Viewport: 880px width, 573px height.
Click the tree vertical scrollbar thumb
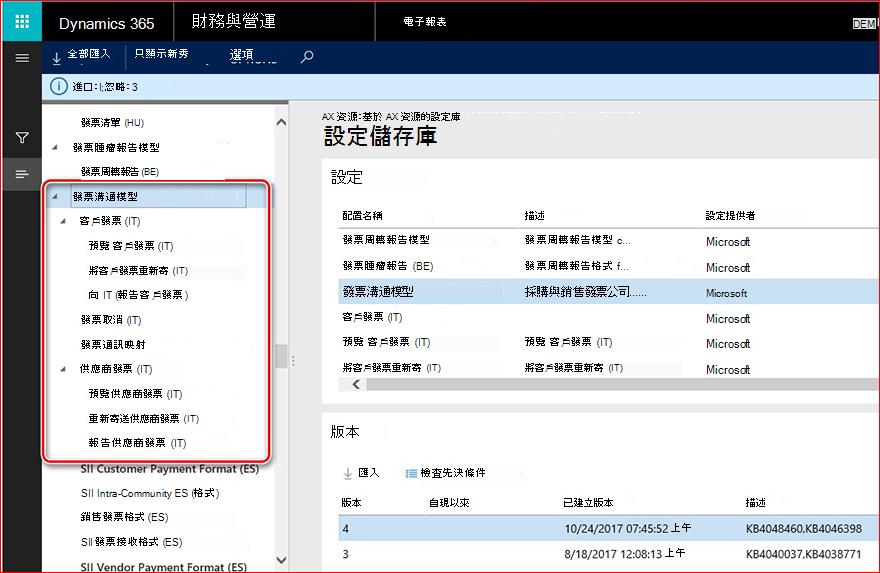coord(281,356)
